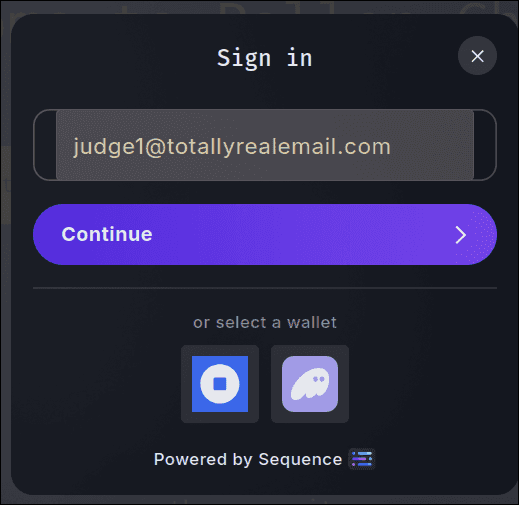Click the Sign in heading
Image resolution: width=519 pixels, height=505 pixels.
coord(265,59)
